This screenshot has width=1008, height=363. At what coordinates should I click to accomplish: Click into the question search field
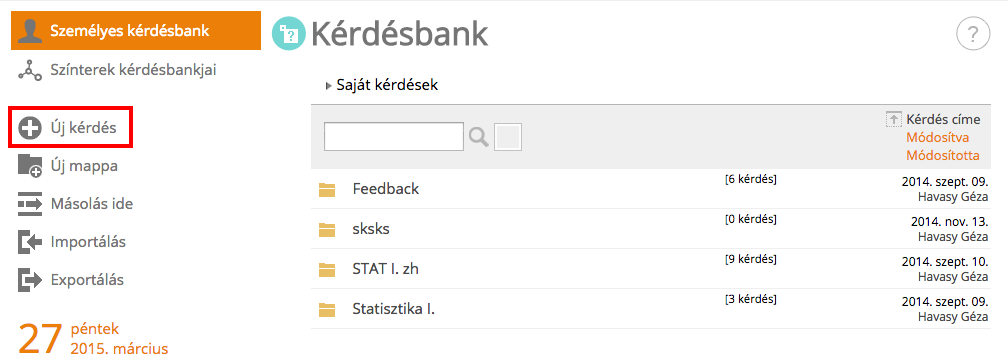(x=394, y=137)
